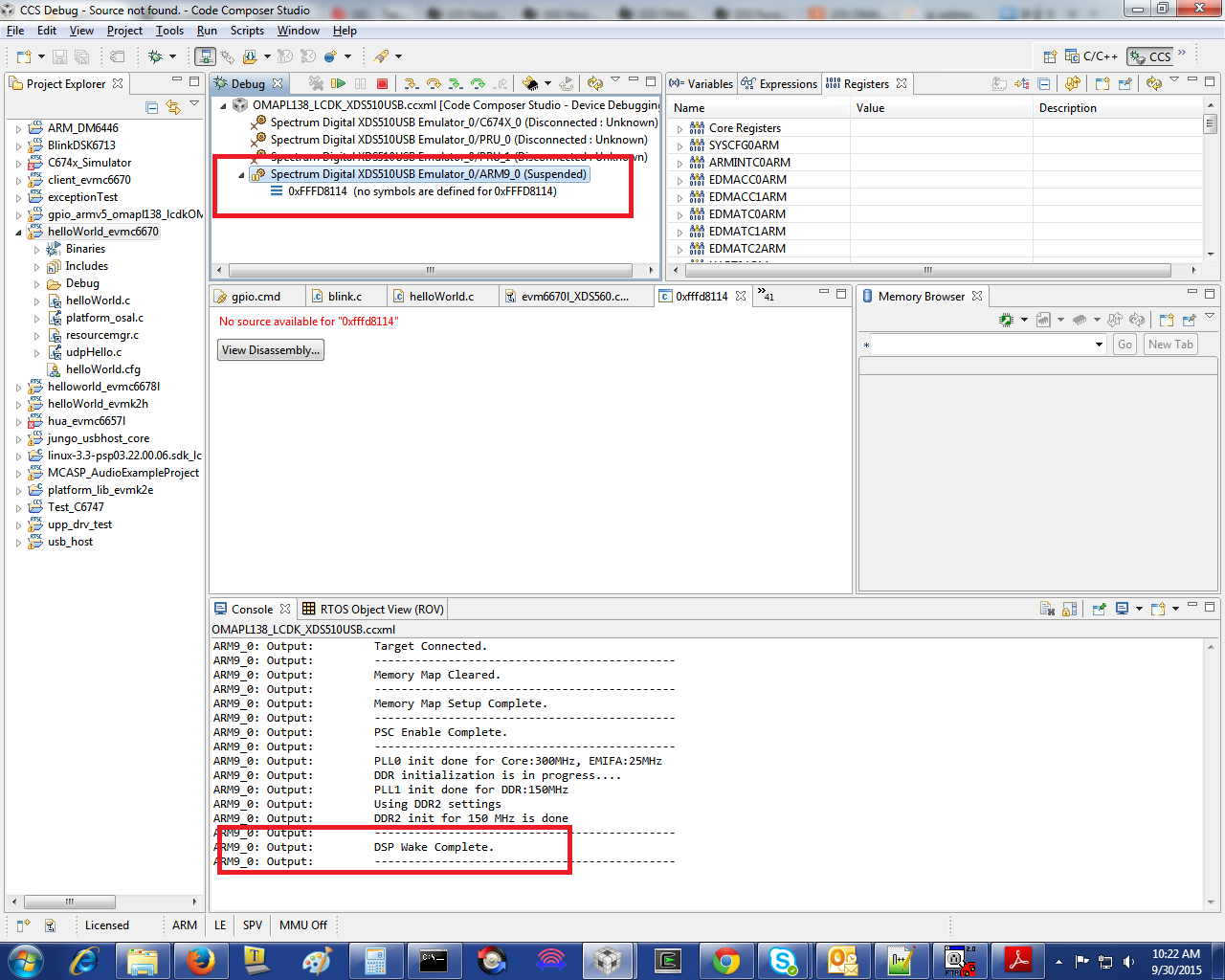Click the Project Explorer horizontal scrollbar thumb

click(x=70, y=902)
